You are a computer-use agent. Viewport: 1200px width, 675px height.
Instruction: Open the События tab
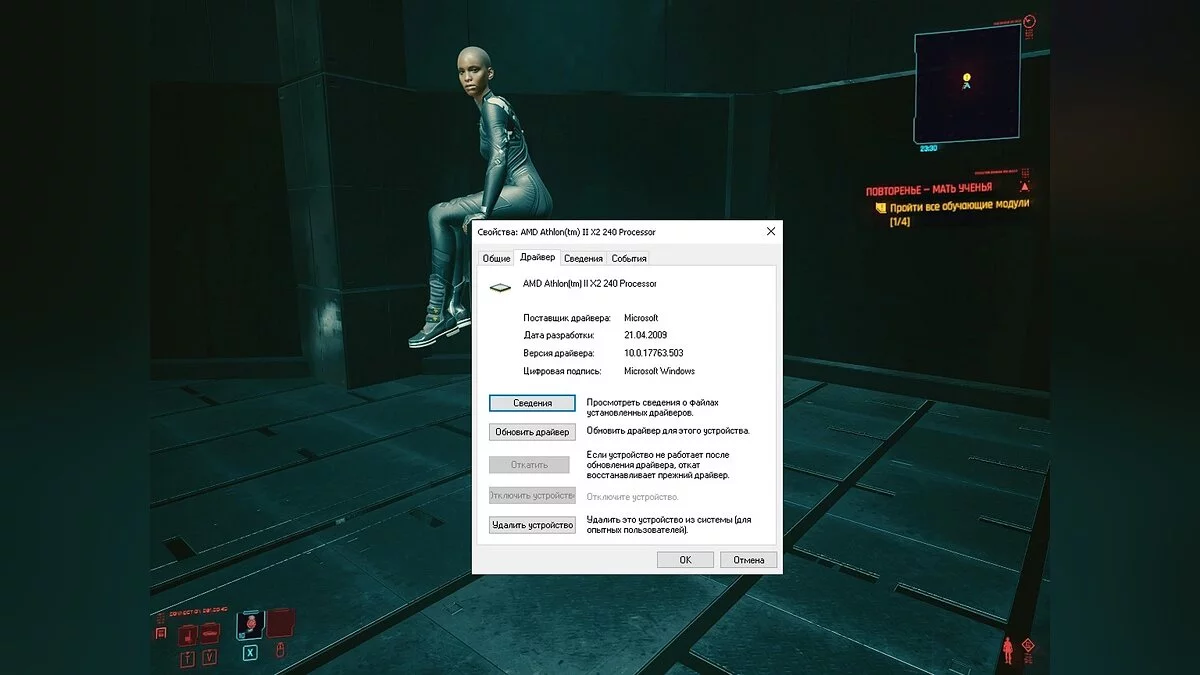click(631, 257)
